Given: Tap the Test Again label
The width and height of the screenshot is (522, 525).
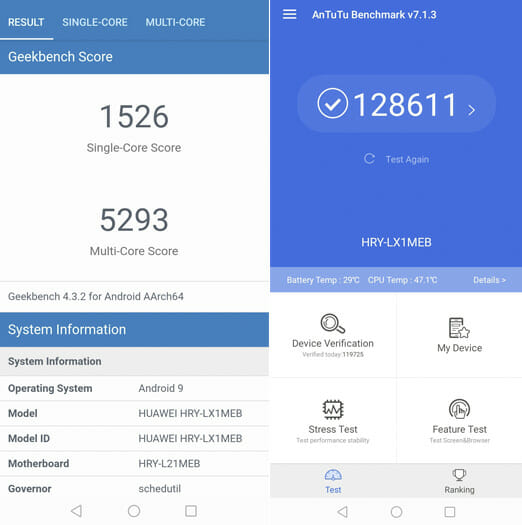Looking at the screenshot, I should point(407,159).
